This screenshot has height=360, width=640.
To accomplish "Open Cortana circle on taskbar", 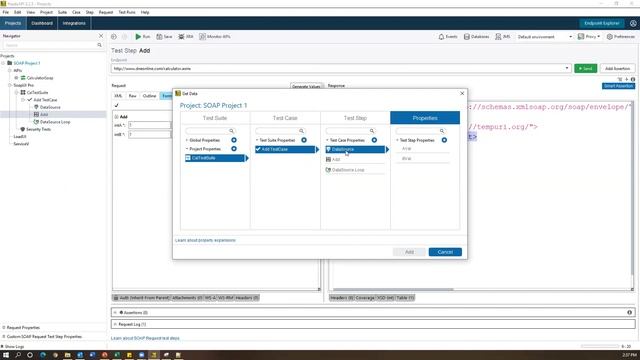I will (x=30, y=355).
